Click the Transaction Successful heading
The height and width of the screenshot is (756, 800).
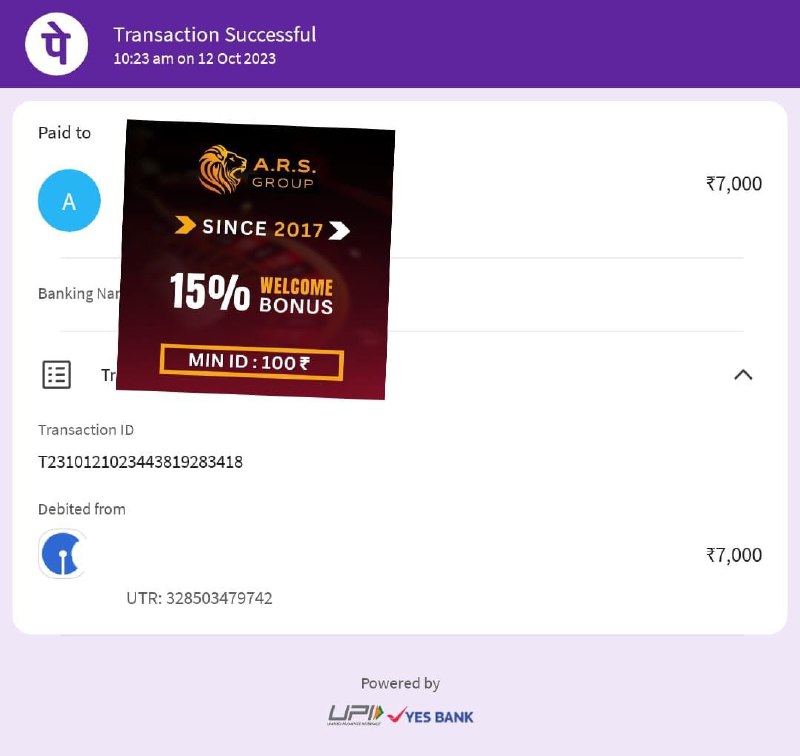click(215, 35)
